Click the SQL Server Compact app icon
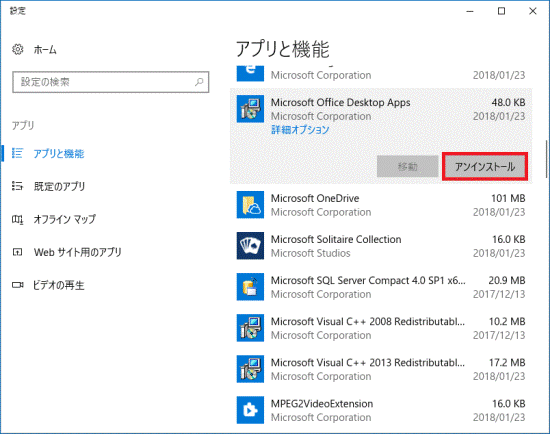Image resolution: width=550 pixels, height=434 pixels. (250, 287)
